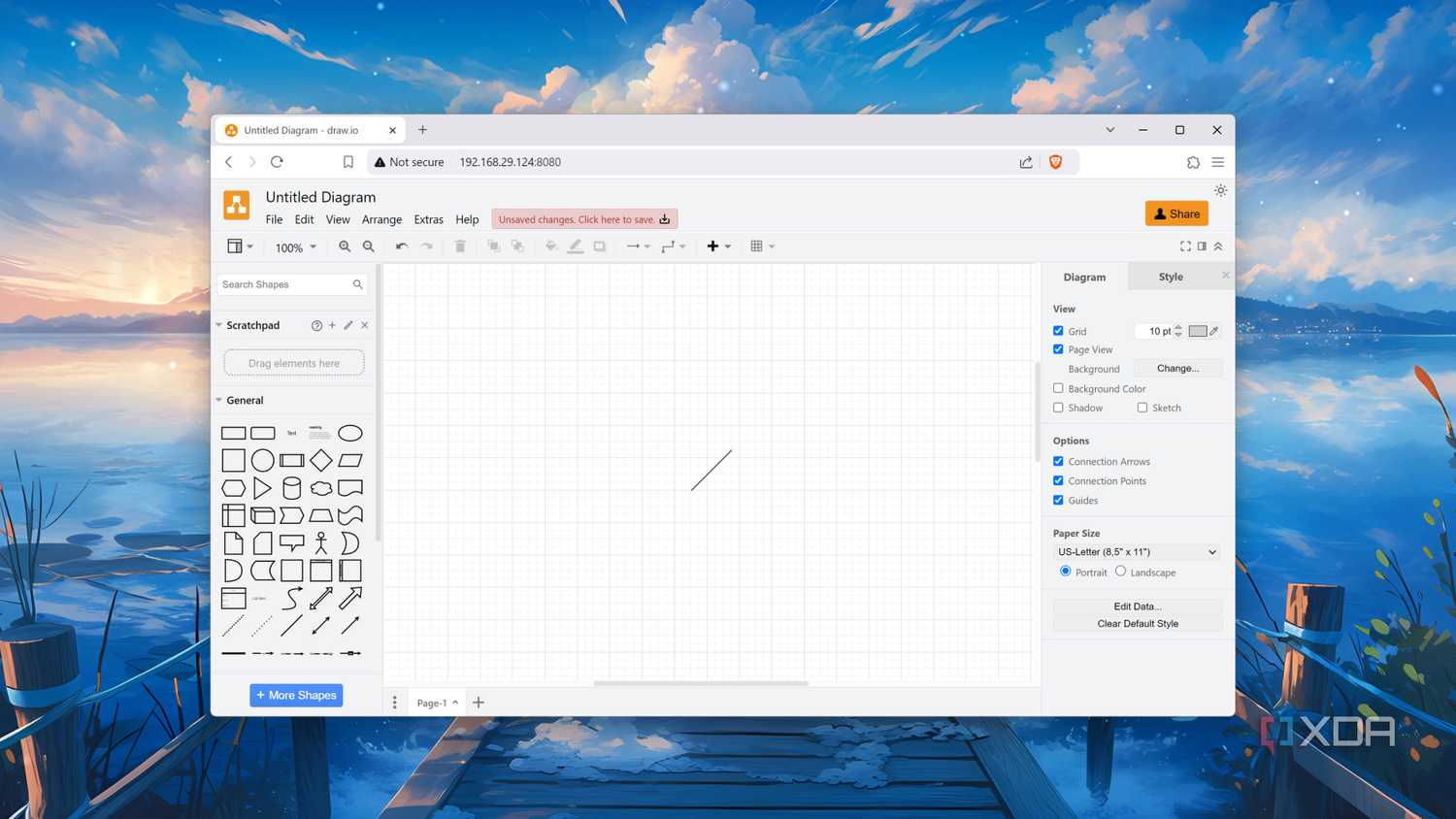Open the Paper Size US-Letter dropdown
The width and height of the screenshot is (1456, 819).
[1137, 552]
